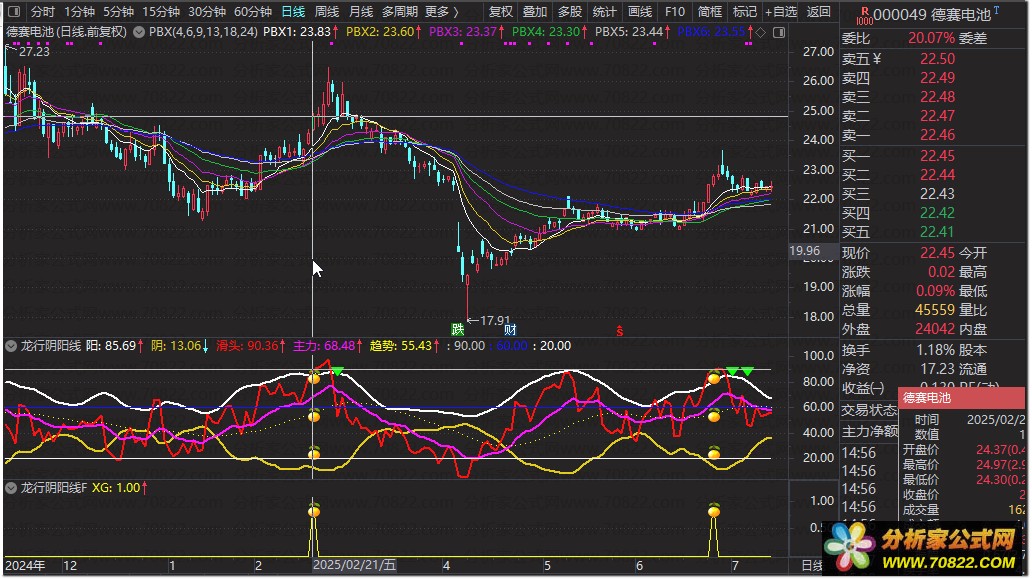Screen dimensions: 1032x579
Task: Click the 卖一 price 22.46
Action: click(x=937, y=135)
